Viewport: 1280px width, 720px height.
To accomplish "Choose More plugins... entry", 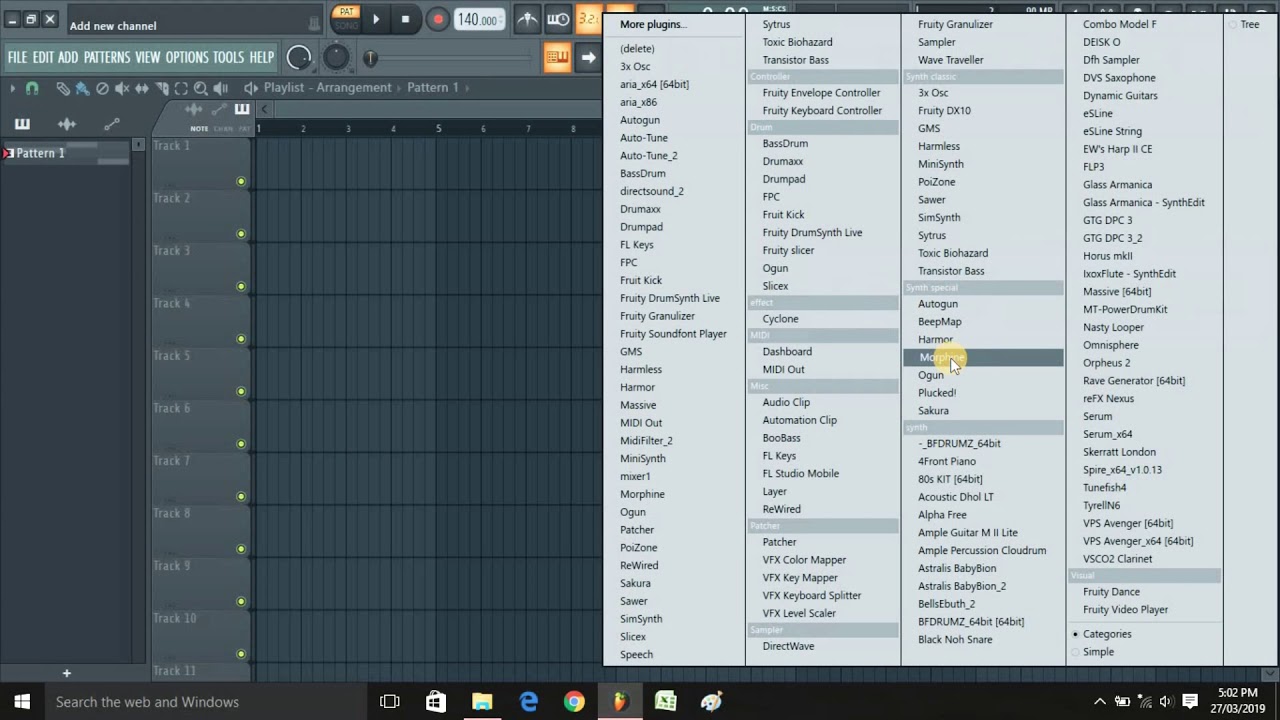I will (652, 24).
